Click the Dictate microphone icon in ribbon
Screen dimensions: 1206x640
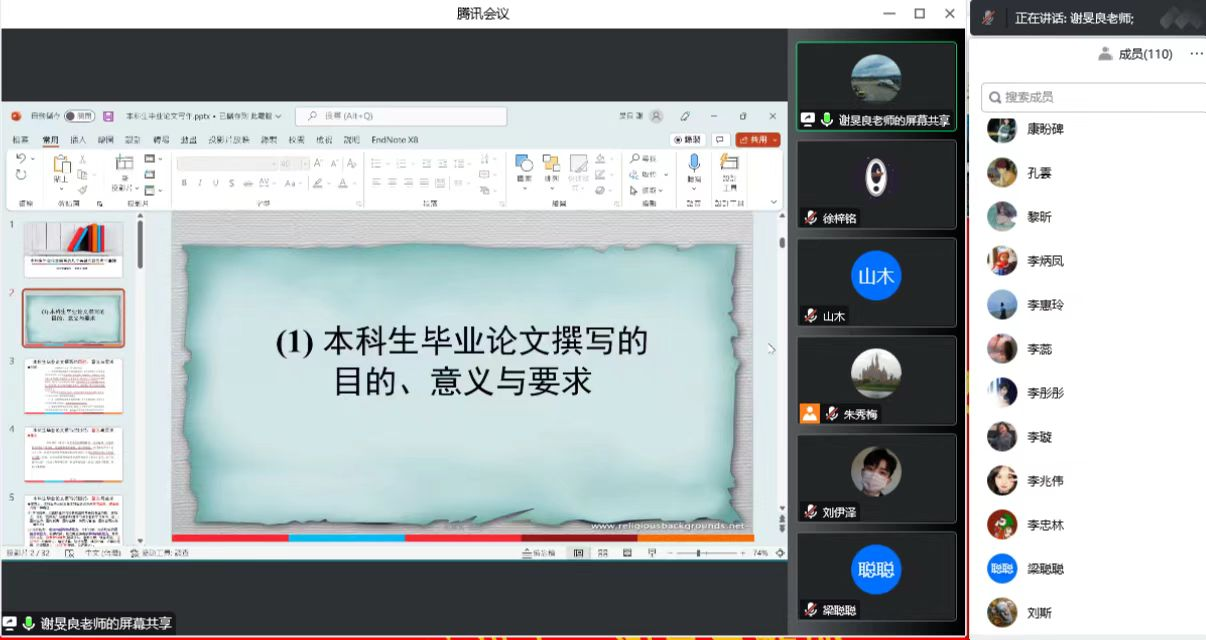pos(693,164)
